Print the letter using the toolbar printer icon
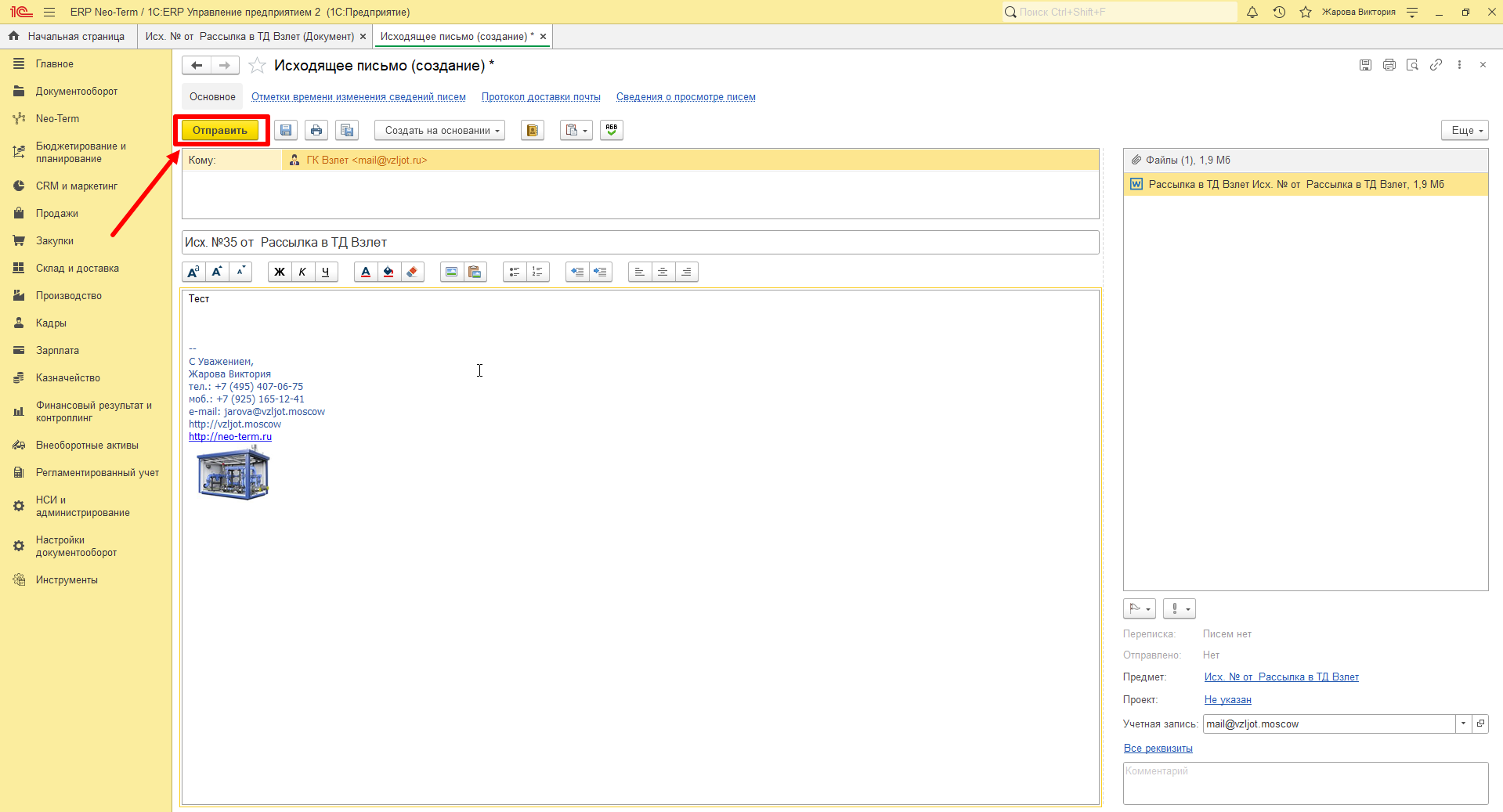 (316, 130)
